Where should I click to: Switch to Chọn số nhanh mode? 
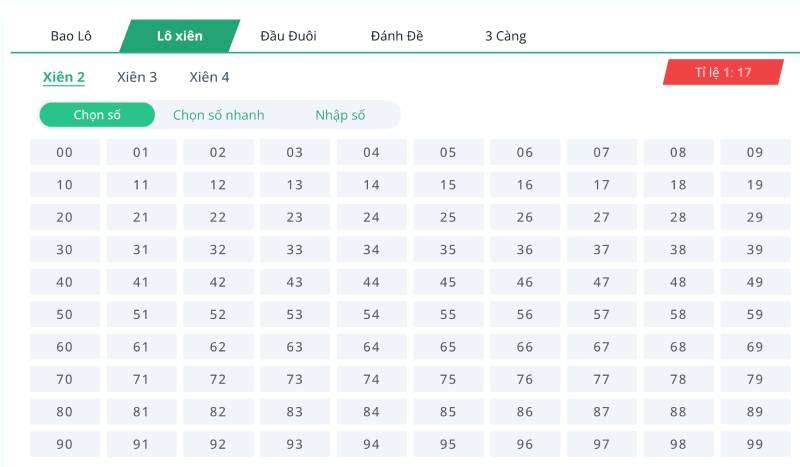click(x=218, y=115)
